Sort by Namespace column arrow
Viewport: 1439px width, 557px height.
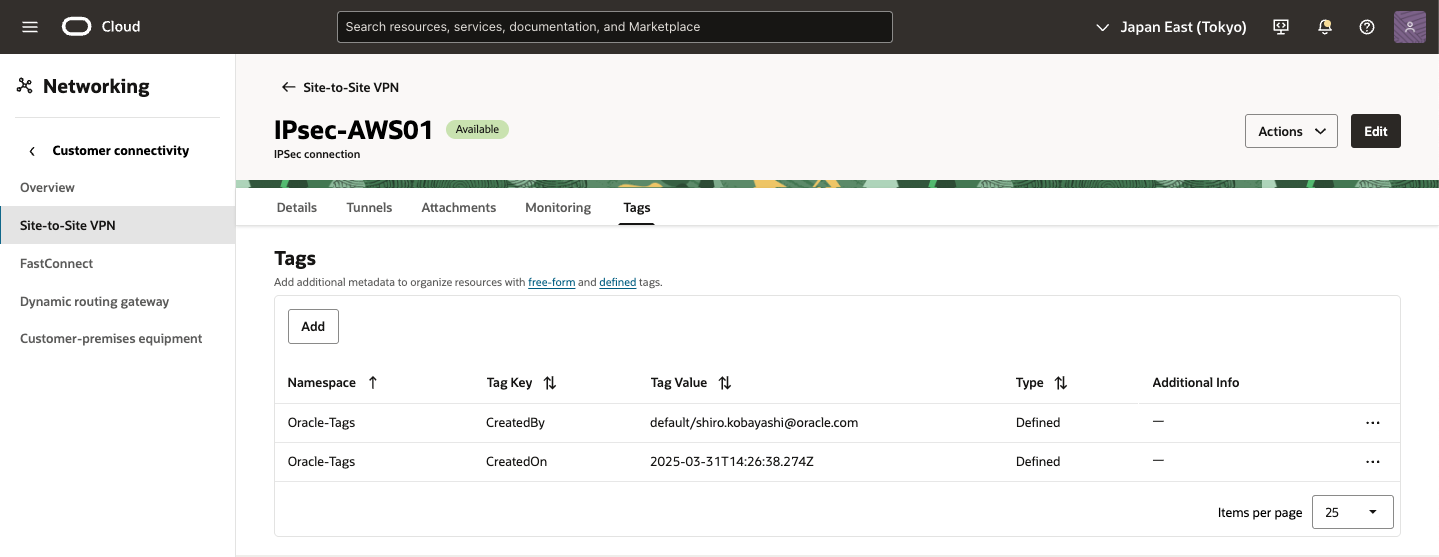coord(373,382)
